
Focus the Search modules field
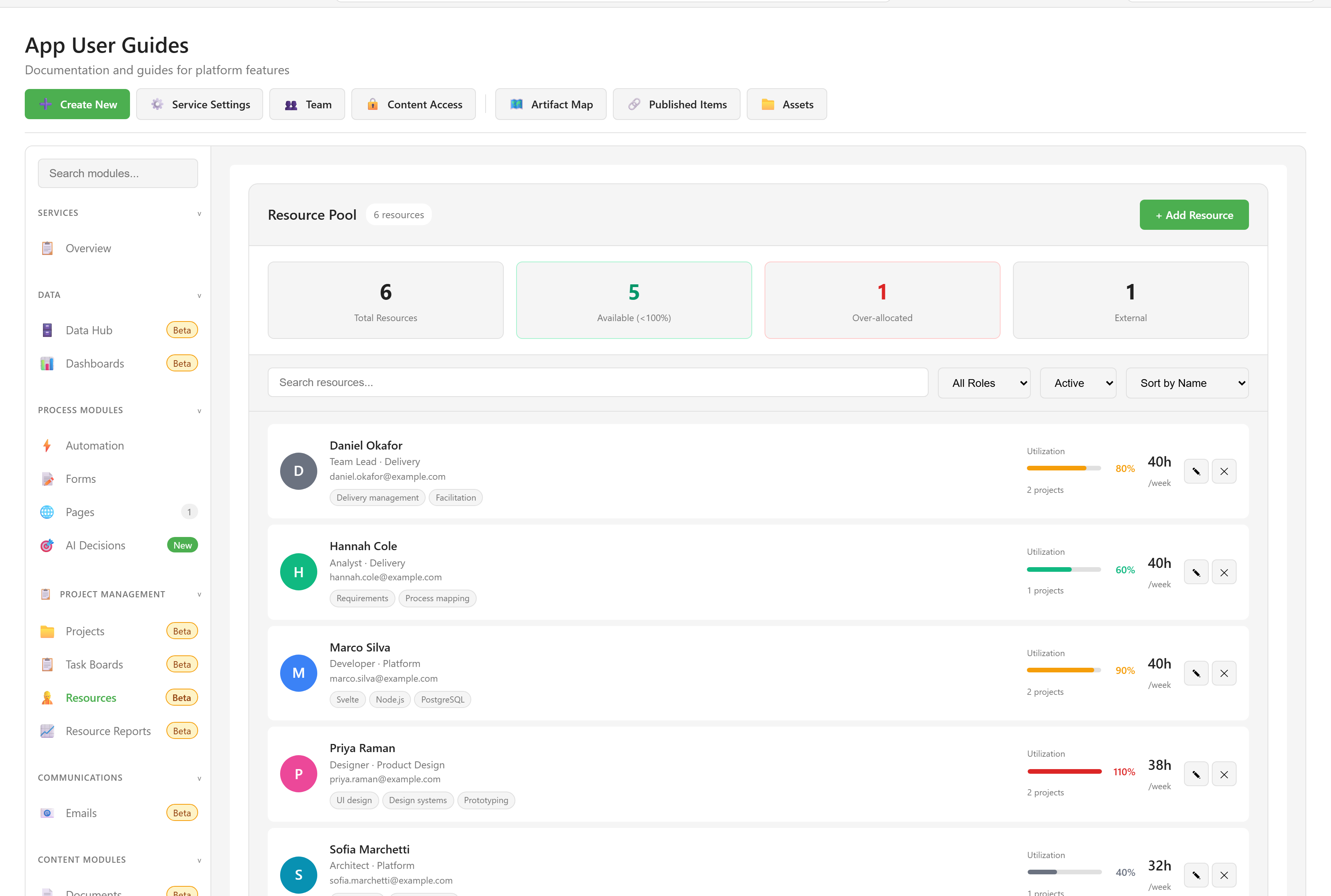coord(118,173)
